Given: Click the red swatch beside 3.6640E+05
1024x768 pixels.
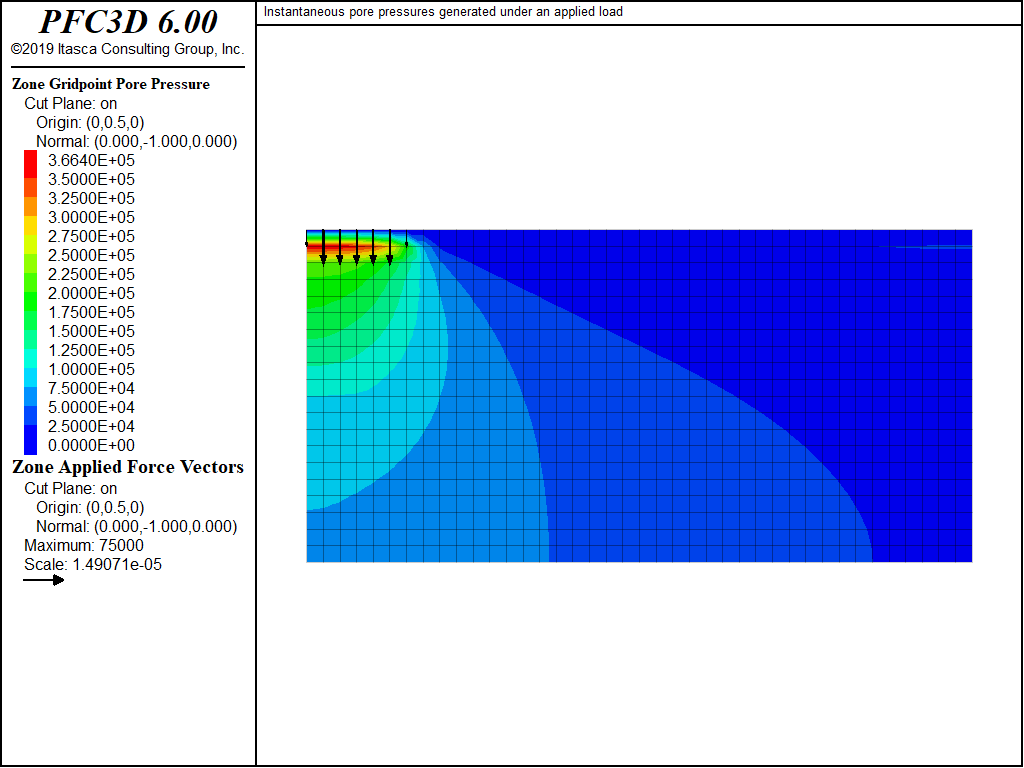Looking at the screenshot, I should click(x=31, y=165).
